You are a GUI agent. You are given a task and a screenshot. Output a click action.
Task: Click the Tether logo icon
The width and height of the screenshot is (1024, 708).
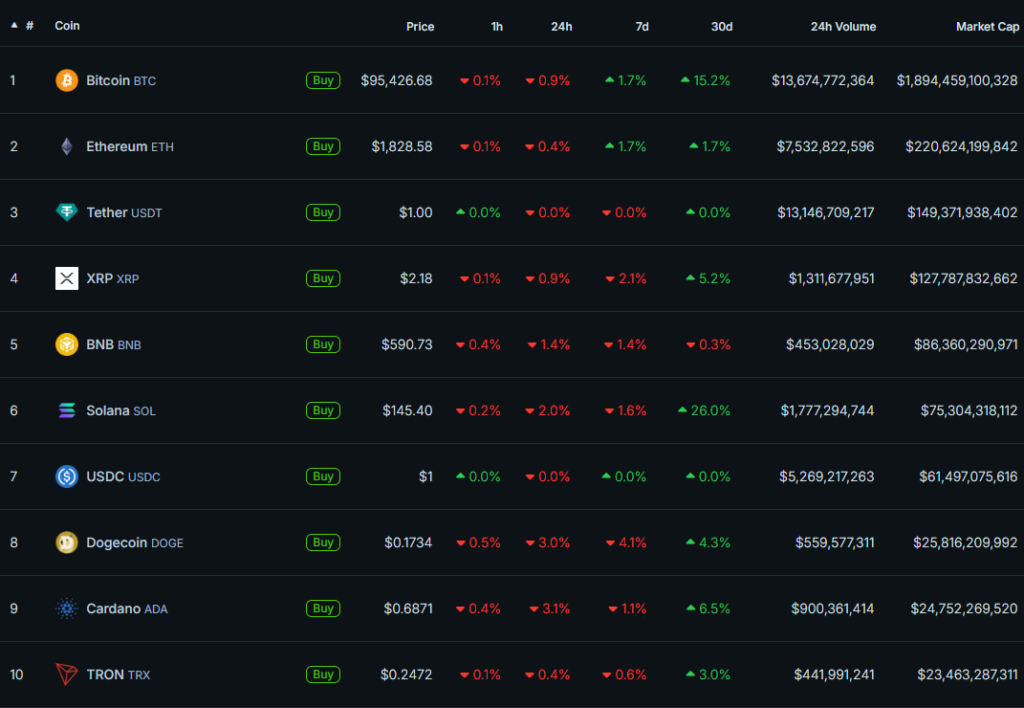pyautogui.click(x=67, y=212)
